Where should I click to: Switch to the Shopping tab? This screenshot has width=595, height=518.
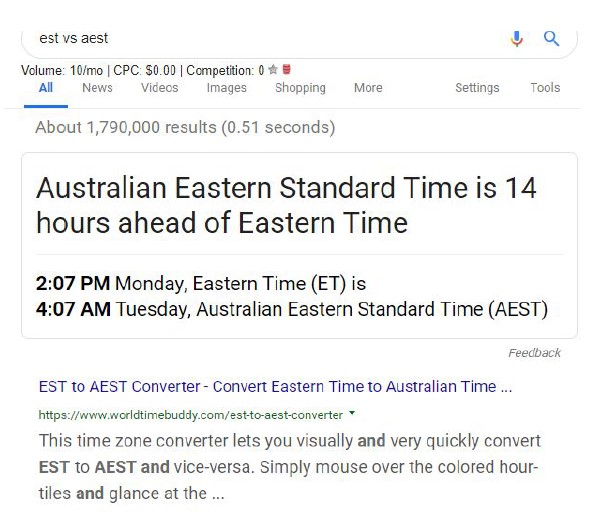coord(300,88)
